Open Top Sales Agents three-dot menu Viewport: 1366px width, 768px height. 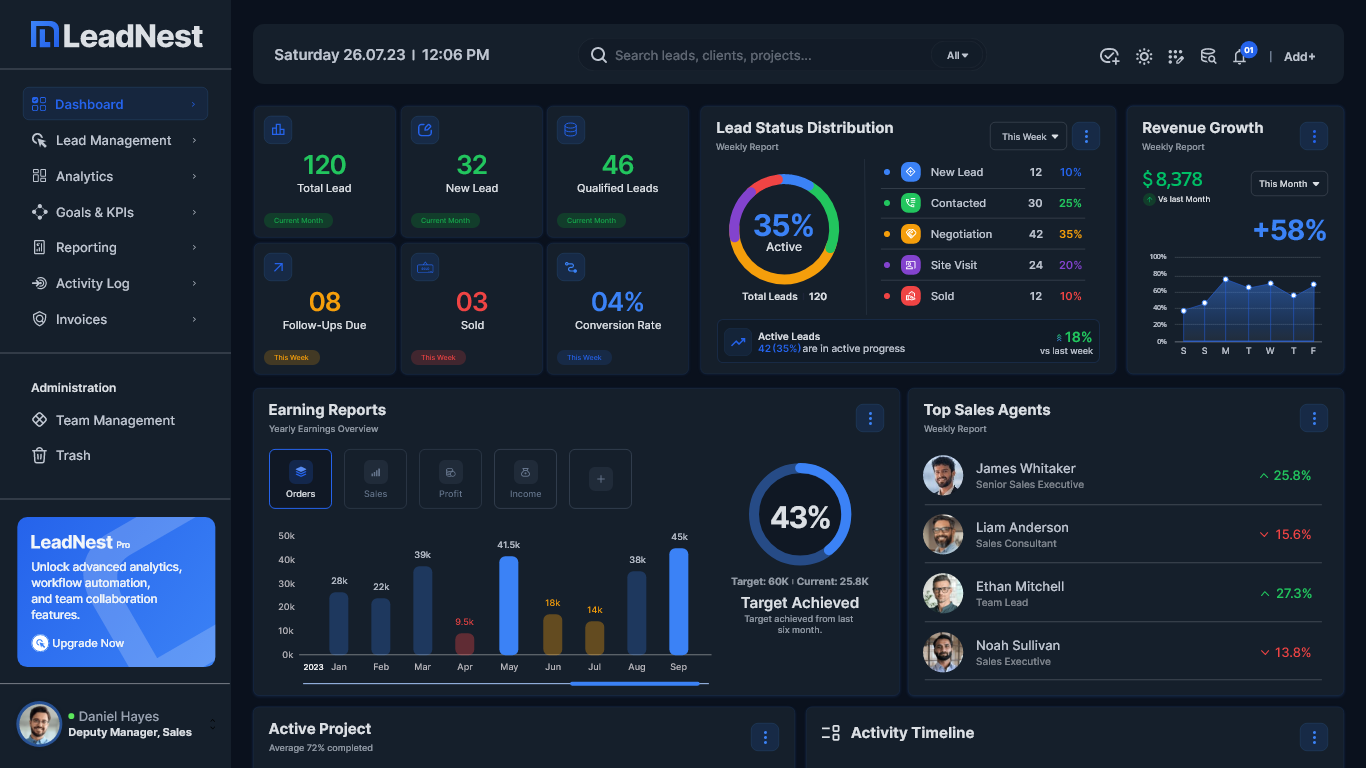click(x=1314, y=418)
